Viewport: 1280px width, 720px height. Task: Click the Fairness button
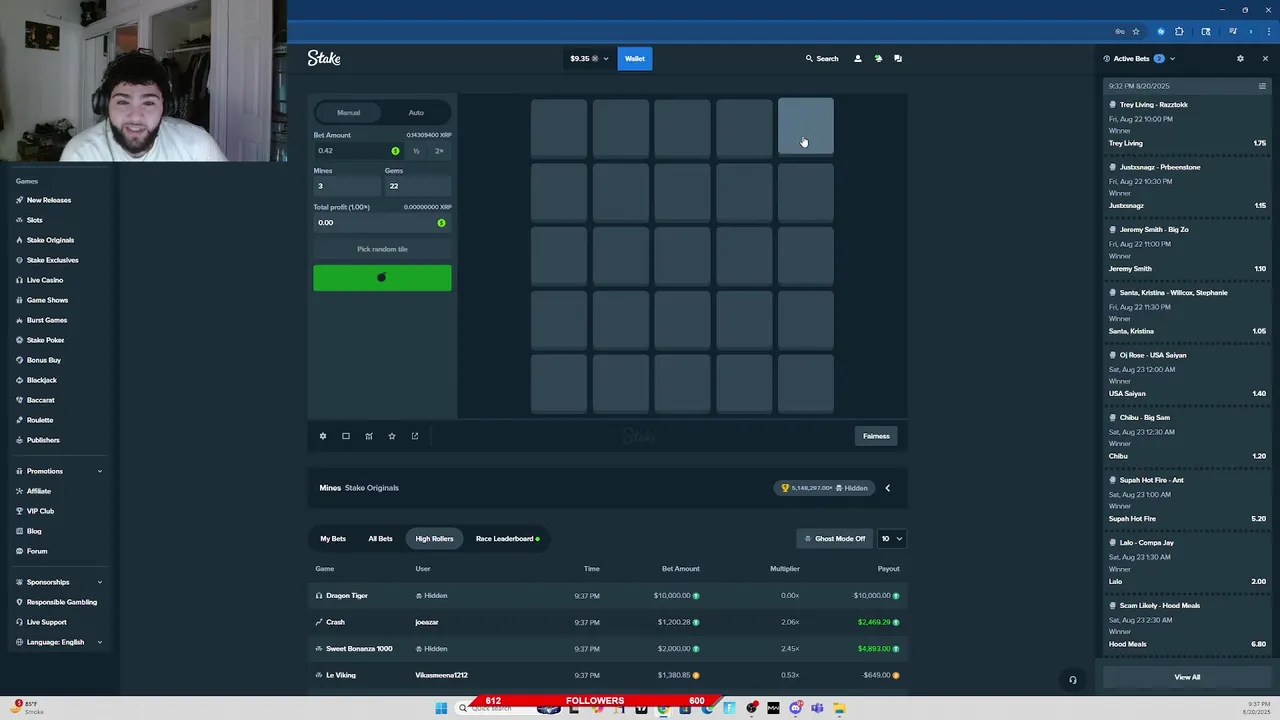(876, 436)
